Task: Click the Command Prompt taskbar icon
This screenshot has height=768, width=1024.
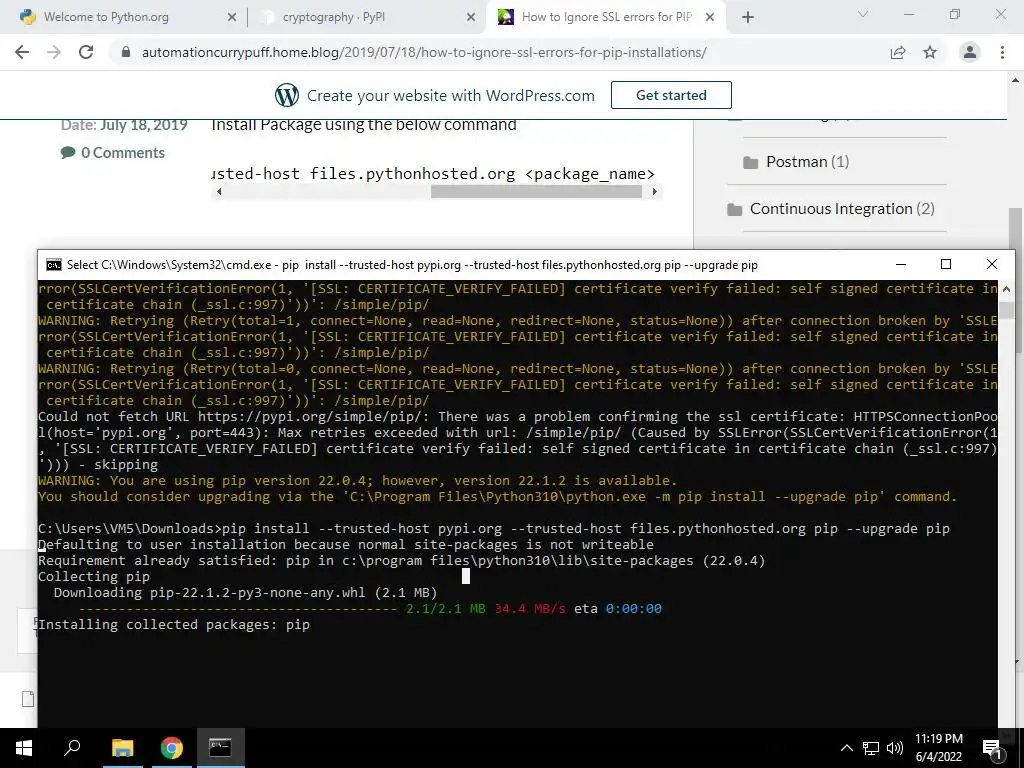Action: point(220,748)
